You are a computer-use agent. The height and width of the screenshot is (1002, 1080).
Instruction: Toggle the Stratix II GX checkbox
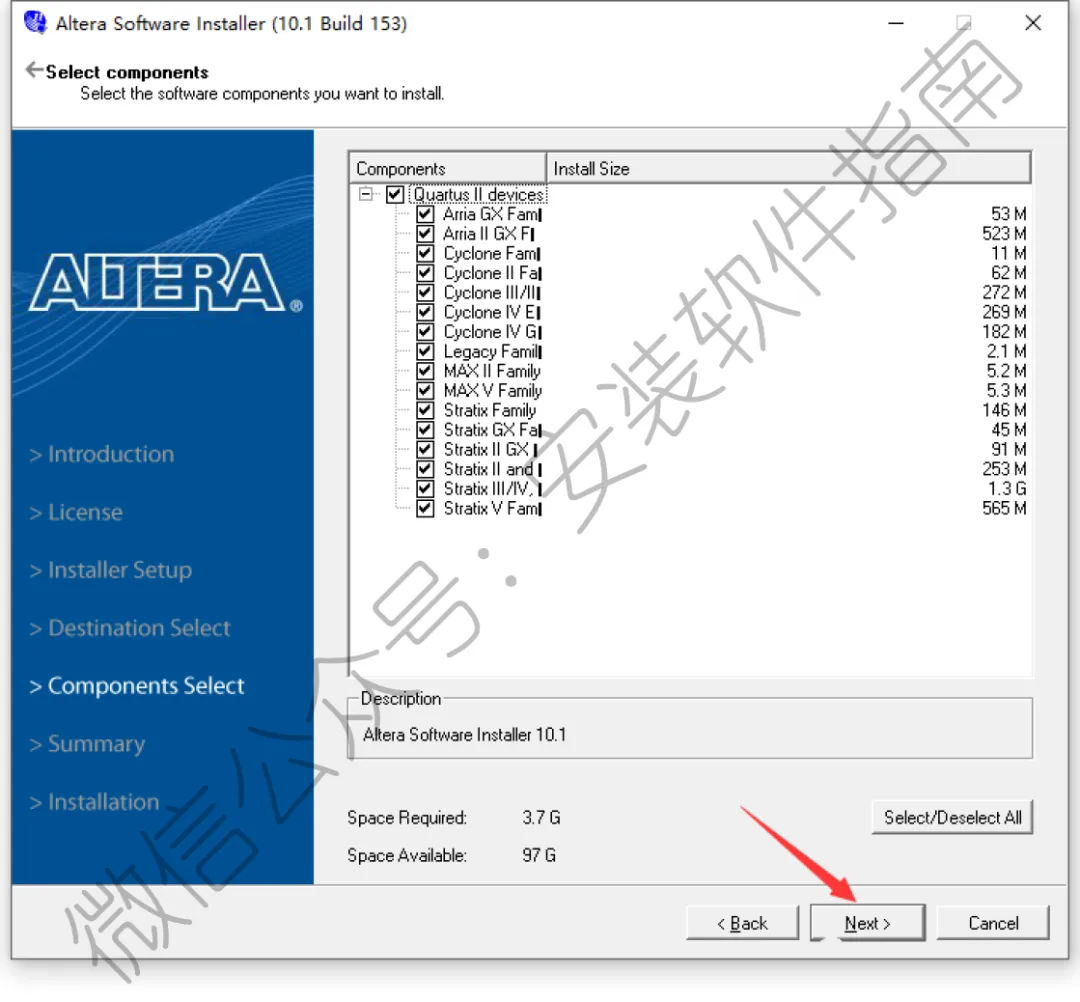pos(425,450)
